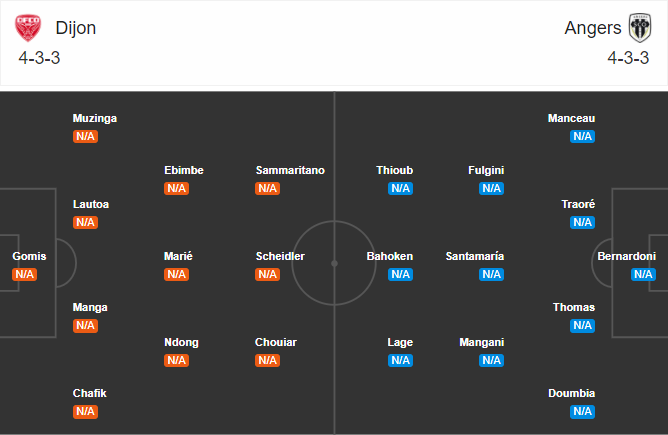Click the N/A badge under Bahoken
Image resolution: width=668 pixels, height=435 pixels.
click(x=400, y=274)
